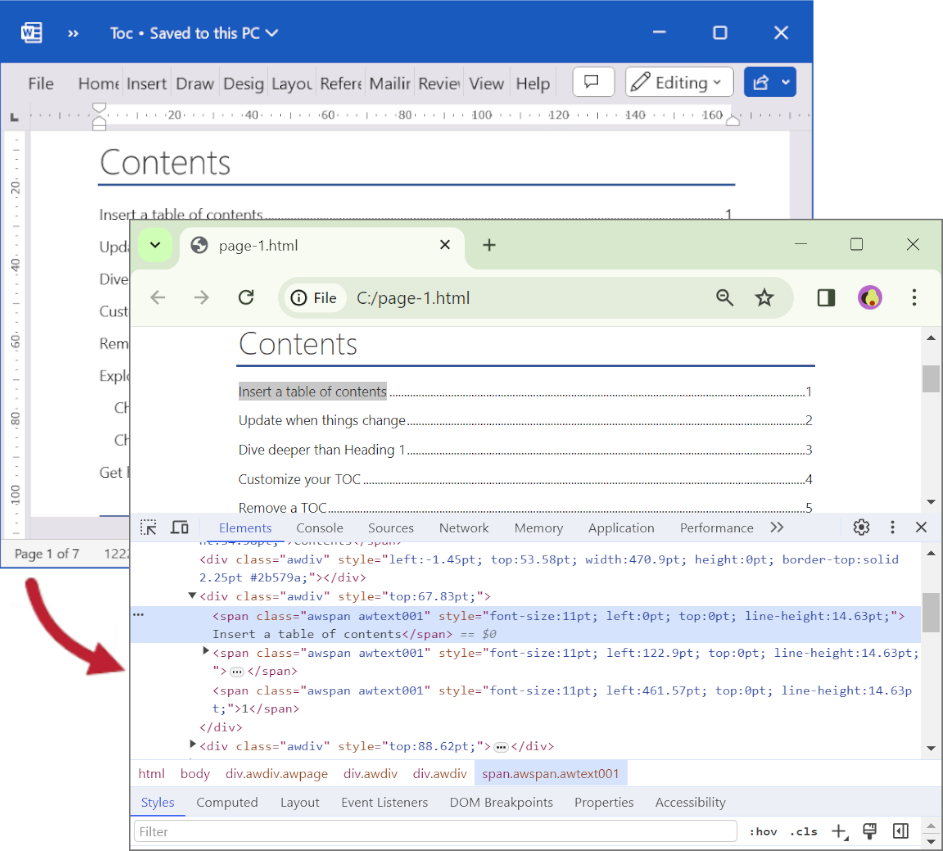Open a new browser tab
This screenshot has width=943, height=851.
(490, 245)
